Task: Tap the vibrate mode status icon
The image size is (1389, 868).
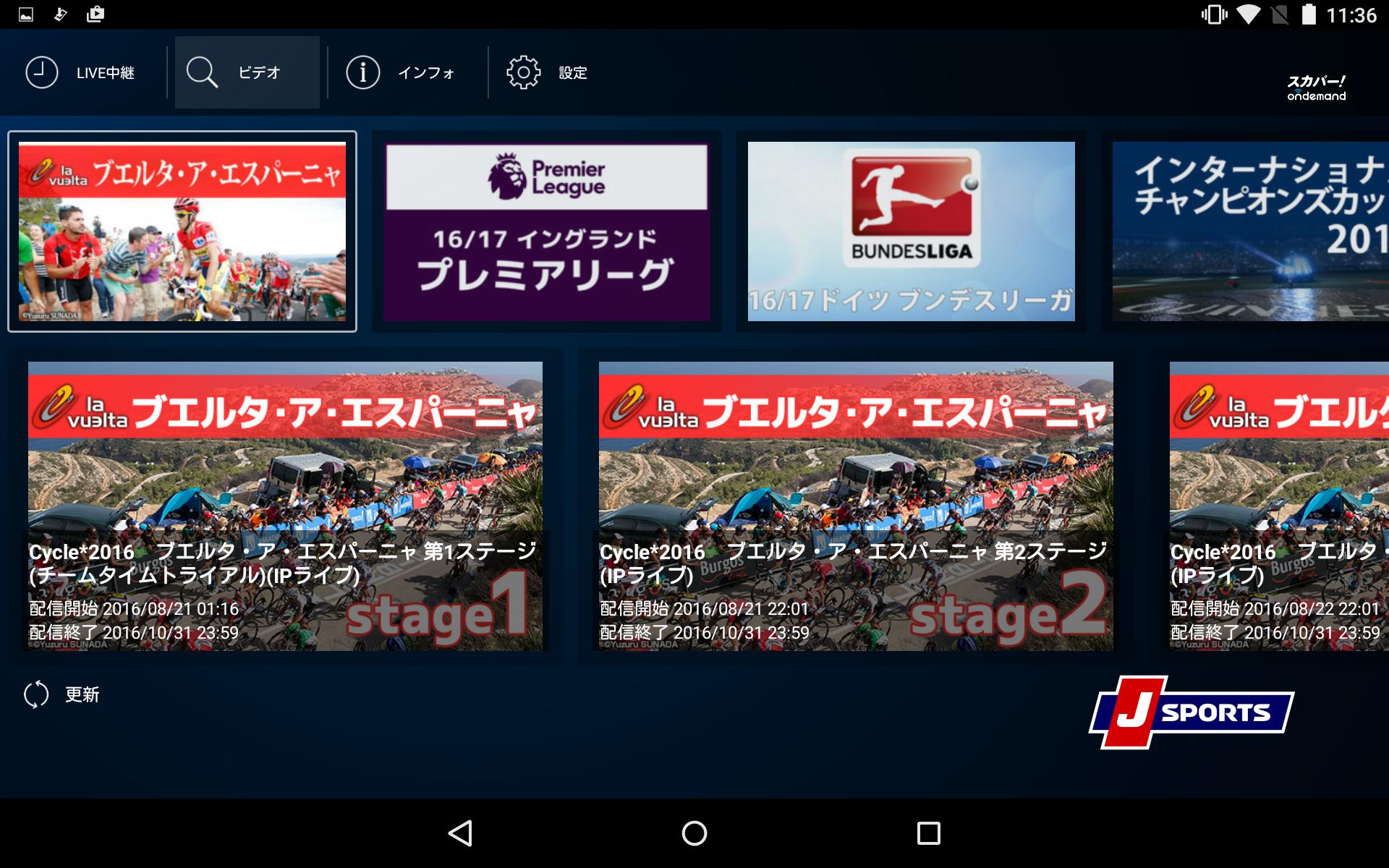Action: (1214, 14)
